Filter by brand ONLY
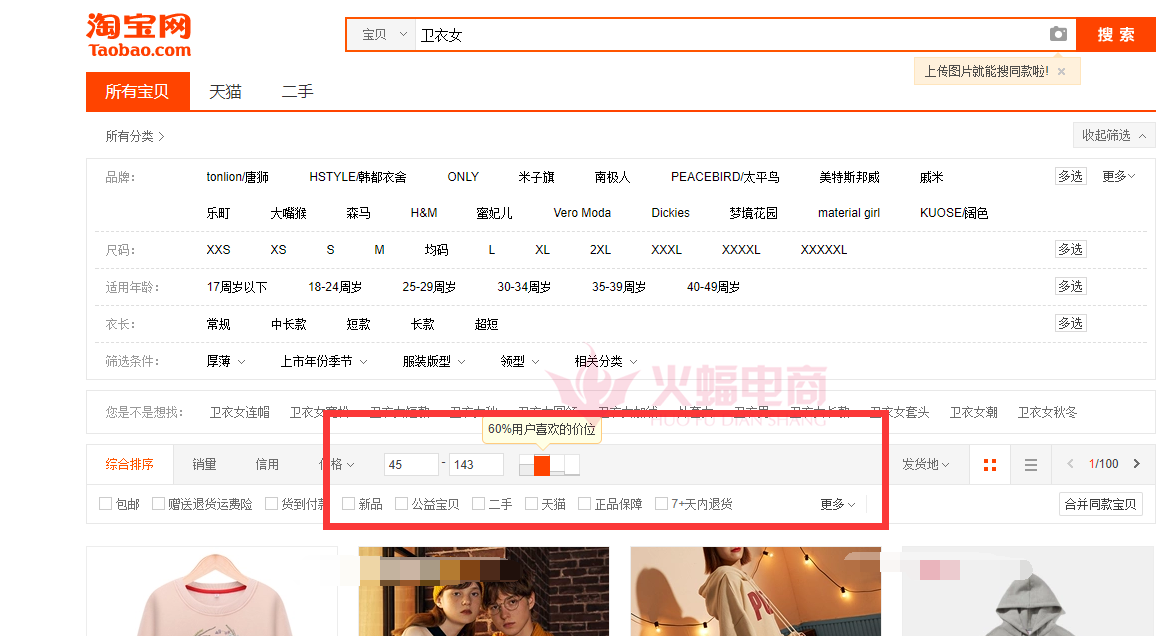1160x636 pixels. coord(463,177)
